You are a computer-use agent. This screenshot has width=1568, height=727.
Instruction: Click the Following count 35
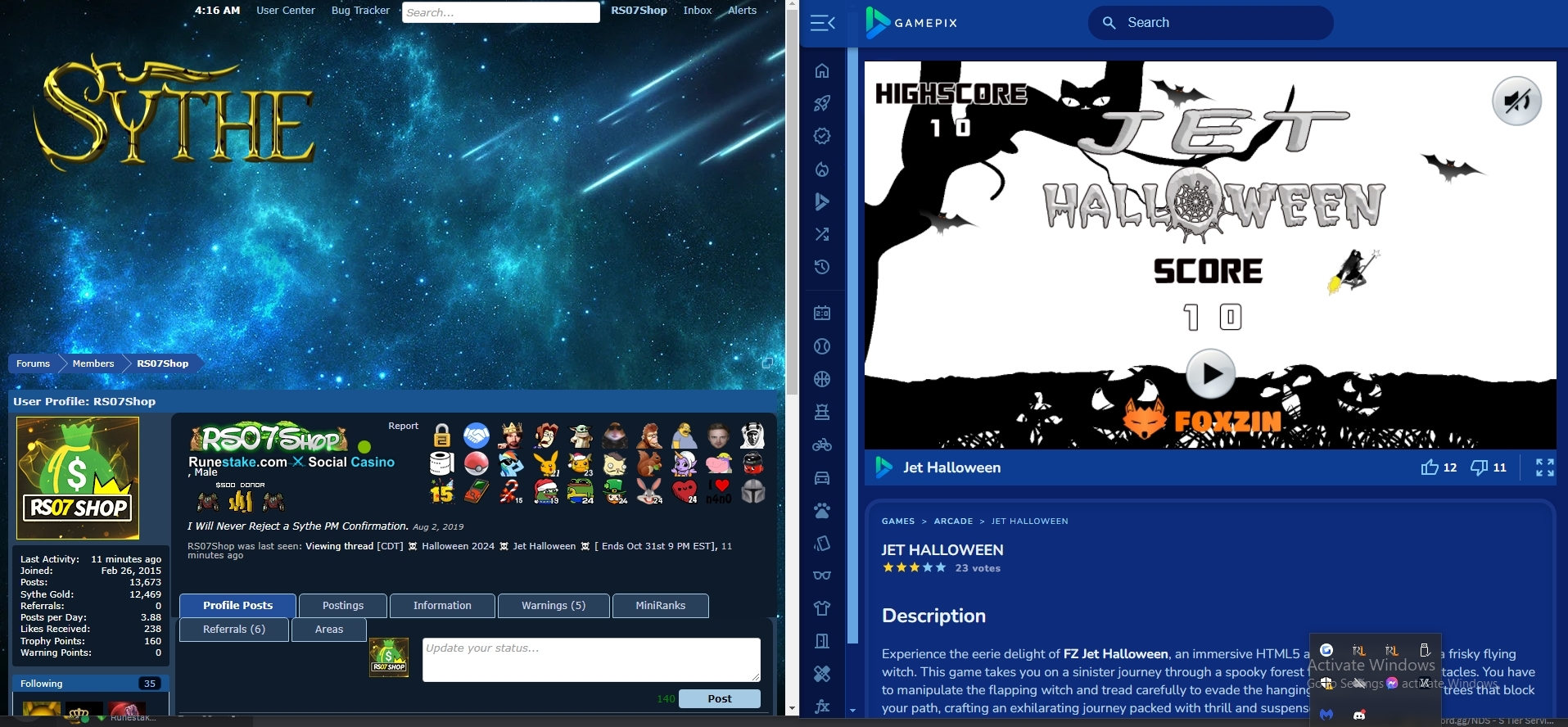coord(149,684)
